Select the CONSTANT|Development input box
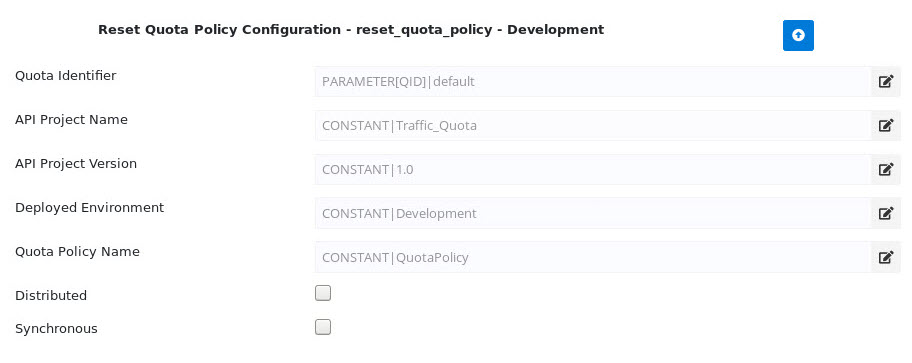The height and width of the screenshot is (363, 912). (x=593, y=213)
